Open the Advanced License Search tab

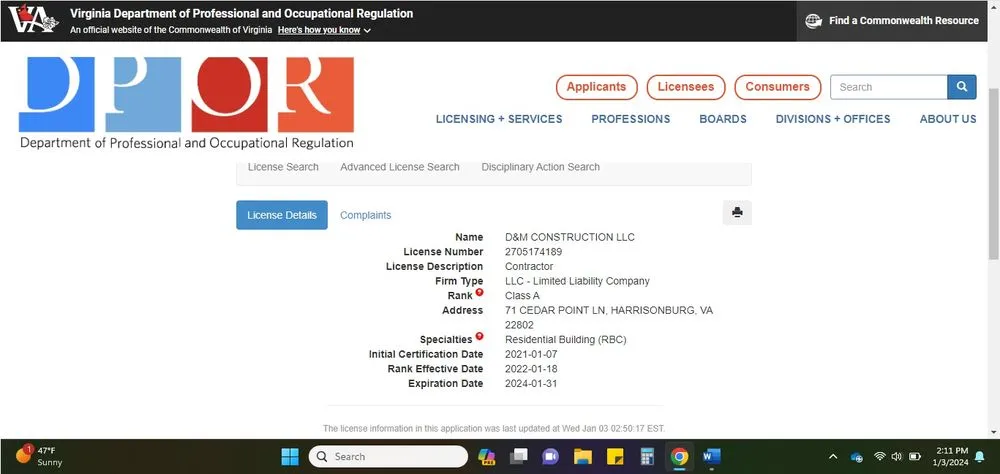[399, 167]
